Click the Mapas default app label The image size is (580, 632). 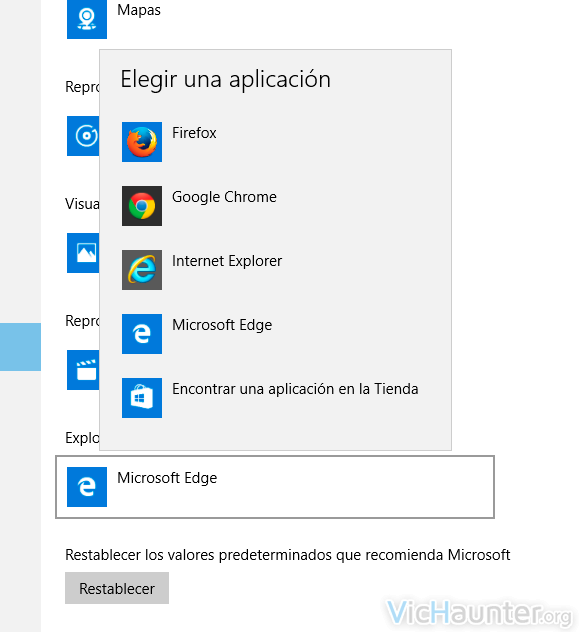pos(139,10)
